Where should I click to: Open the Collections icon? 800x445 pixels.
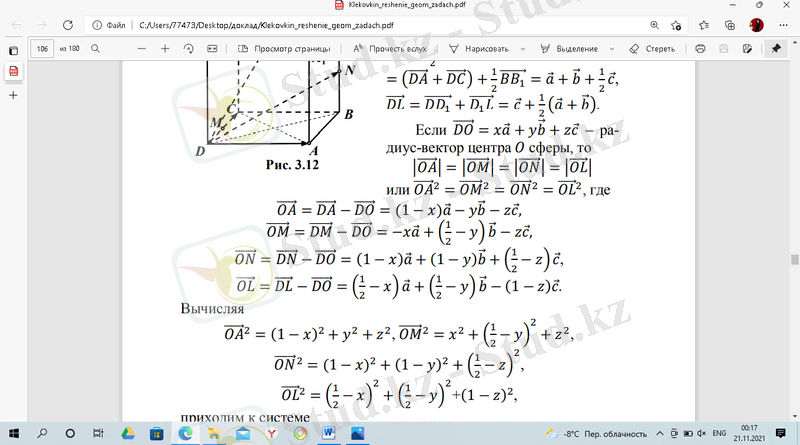coord(730,25)
